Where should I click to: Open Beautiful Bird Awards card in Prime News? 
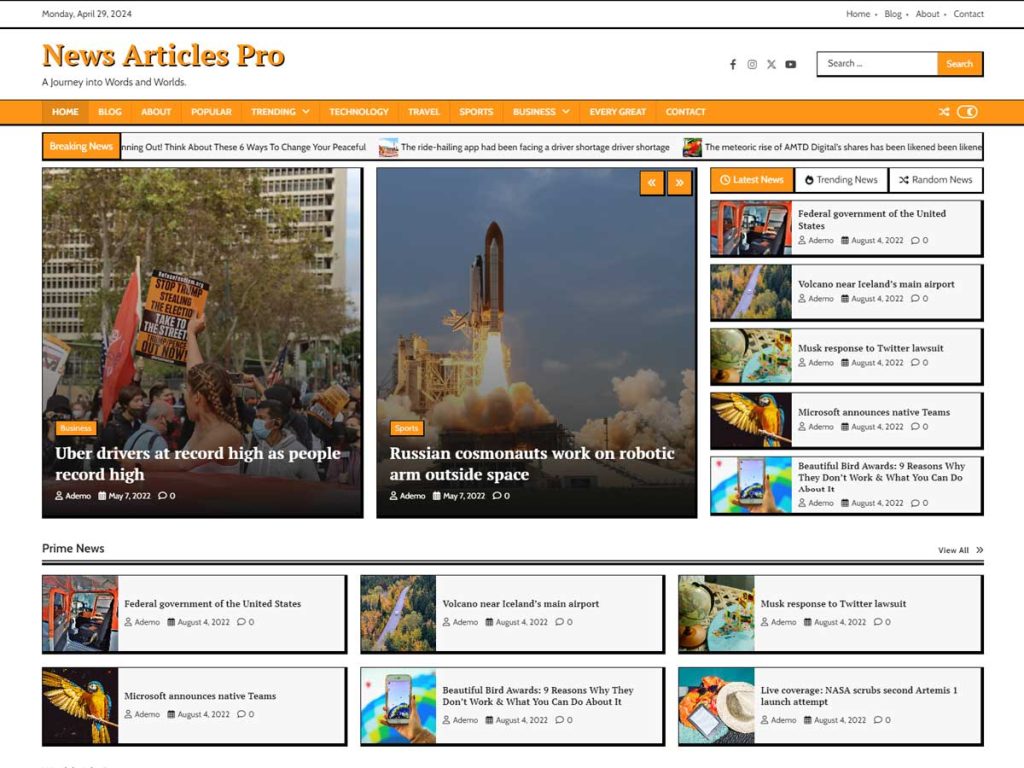click(x=537, y=696)
